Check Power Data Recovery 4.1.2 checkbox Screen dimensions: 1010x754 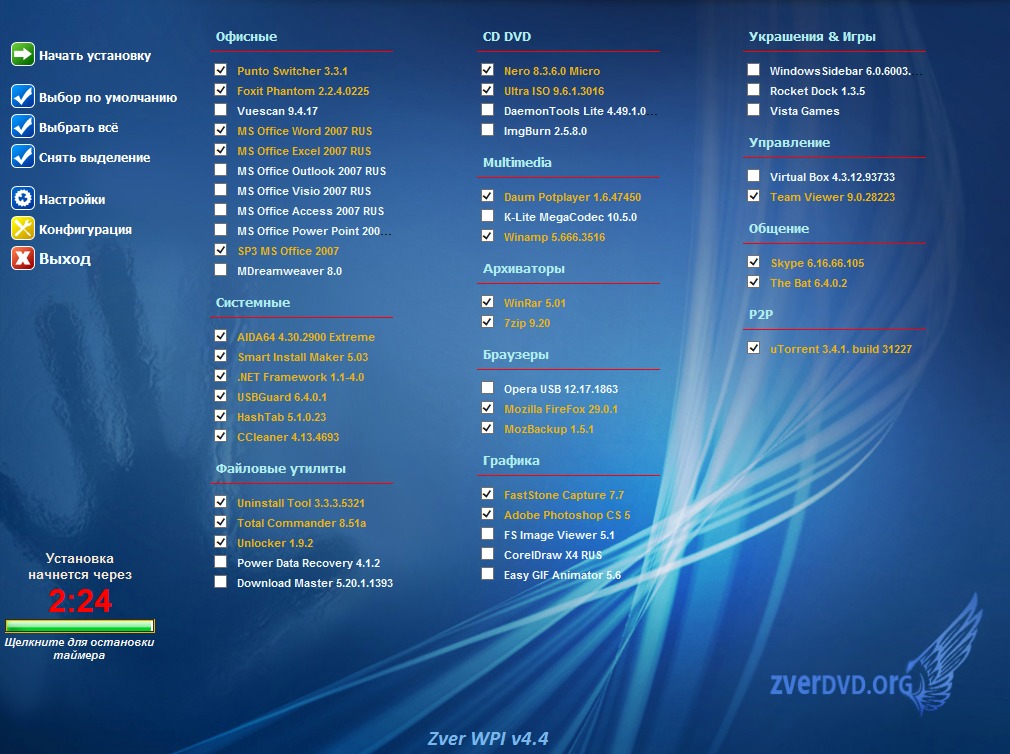pos(220,561)
